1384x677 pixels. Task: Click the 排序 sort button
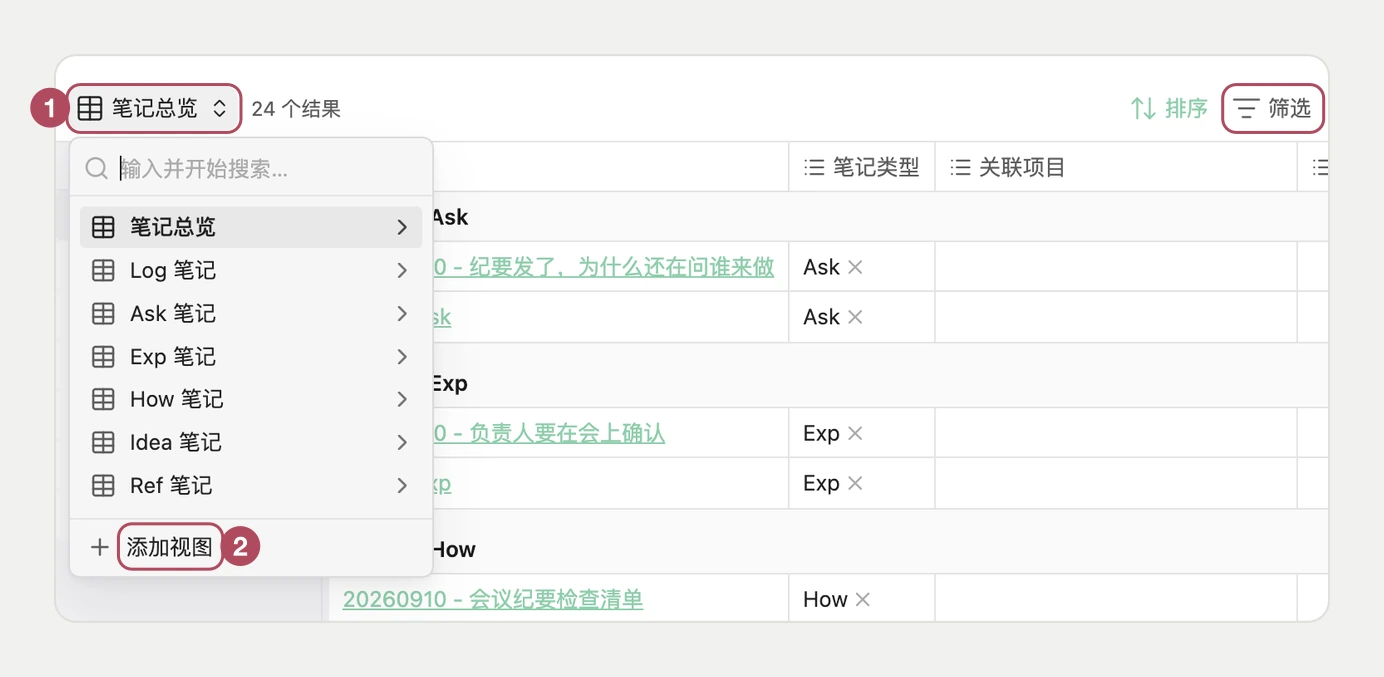1169,108
